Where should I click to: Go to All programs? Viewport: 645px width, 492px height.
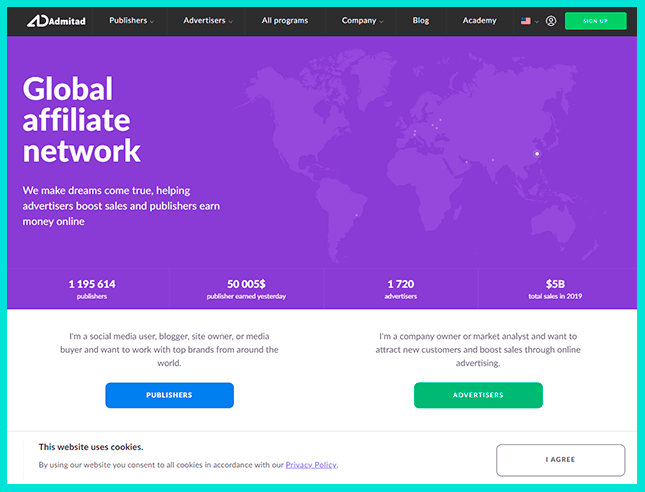(285, 21)
